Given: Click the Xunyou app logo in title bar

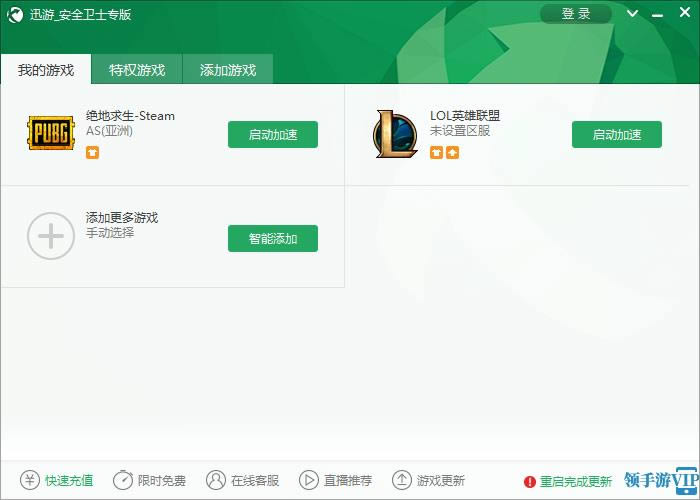Looking at the screenshot, I should tap(15, 15).
